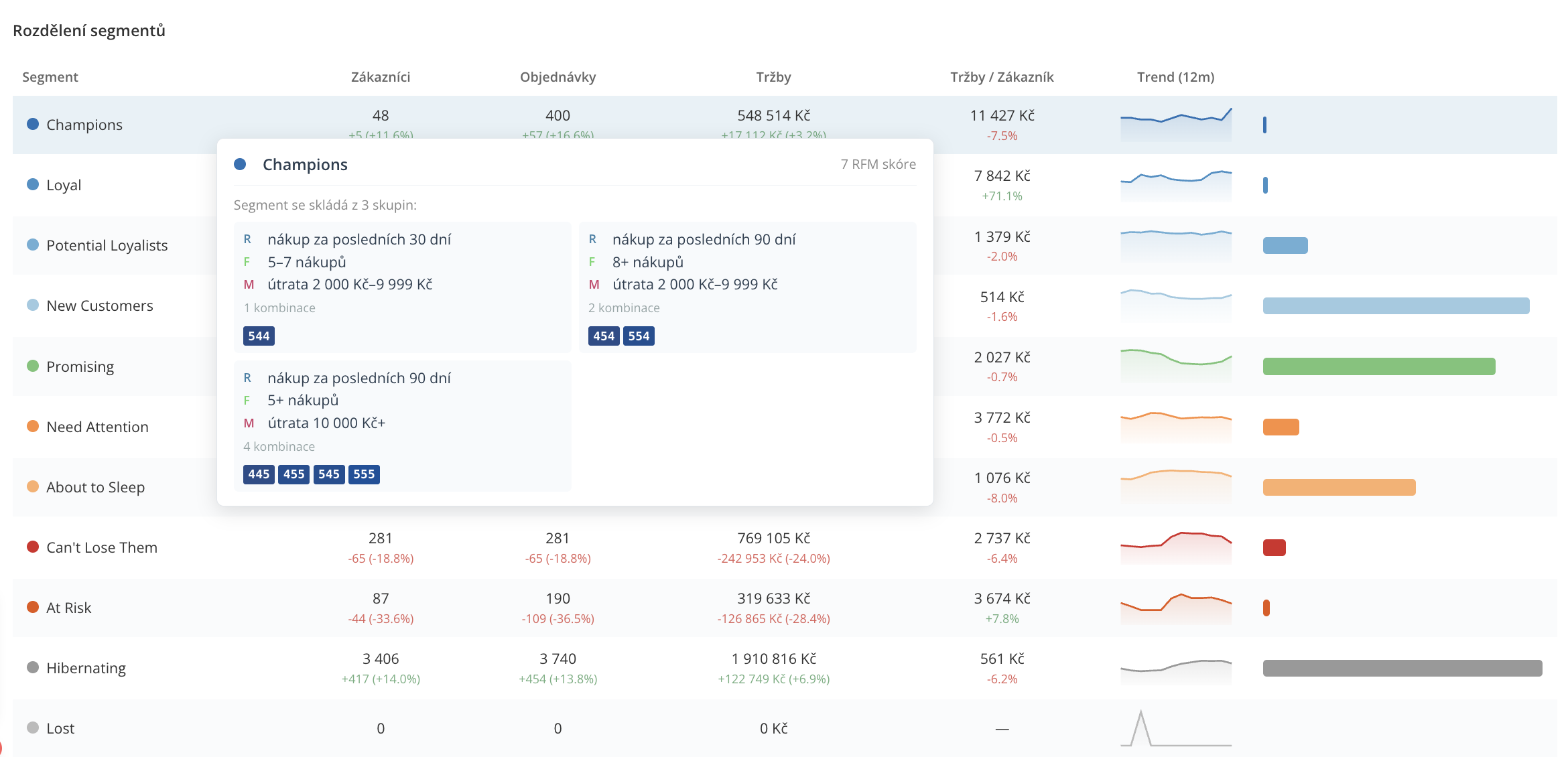Screen dimensions: 1568x757
Task: Select the Potential Loyalists segment dot
Action: tap(32, 245)
